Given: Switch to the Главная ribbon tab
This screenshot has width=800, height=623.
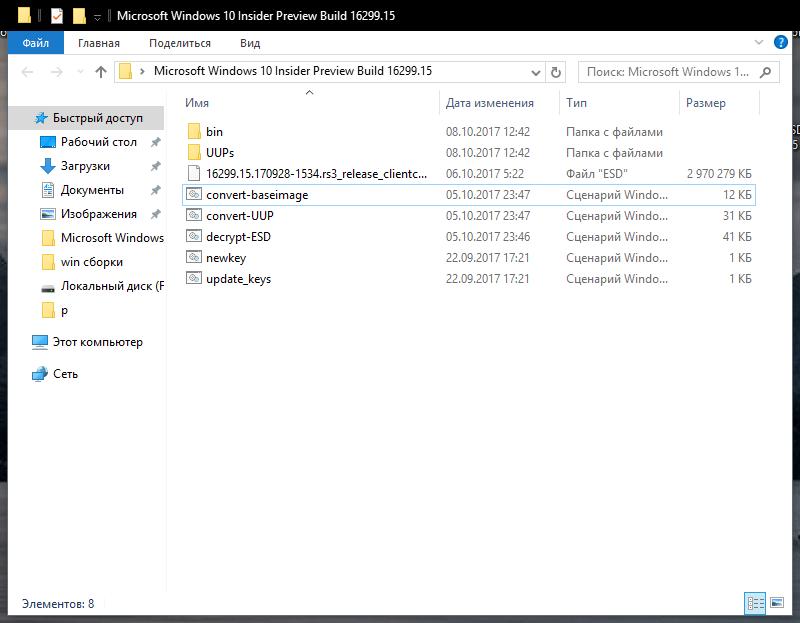Looking at the screenshot, I should [x=98, y=43].
